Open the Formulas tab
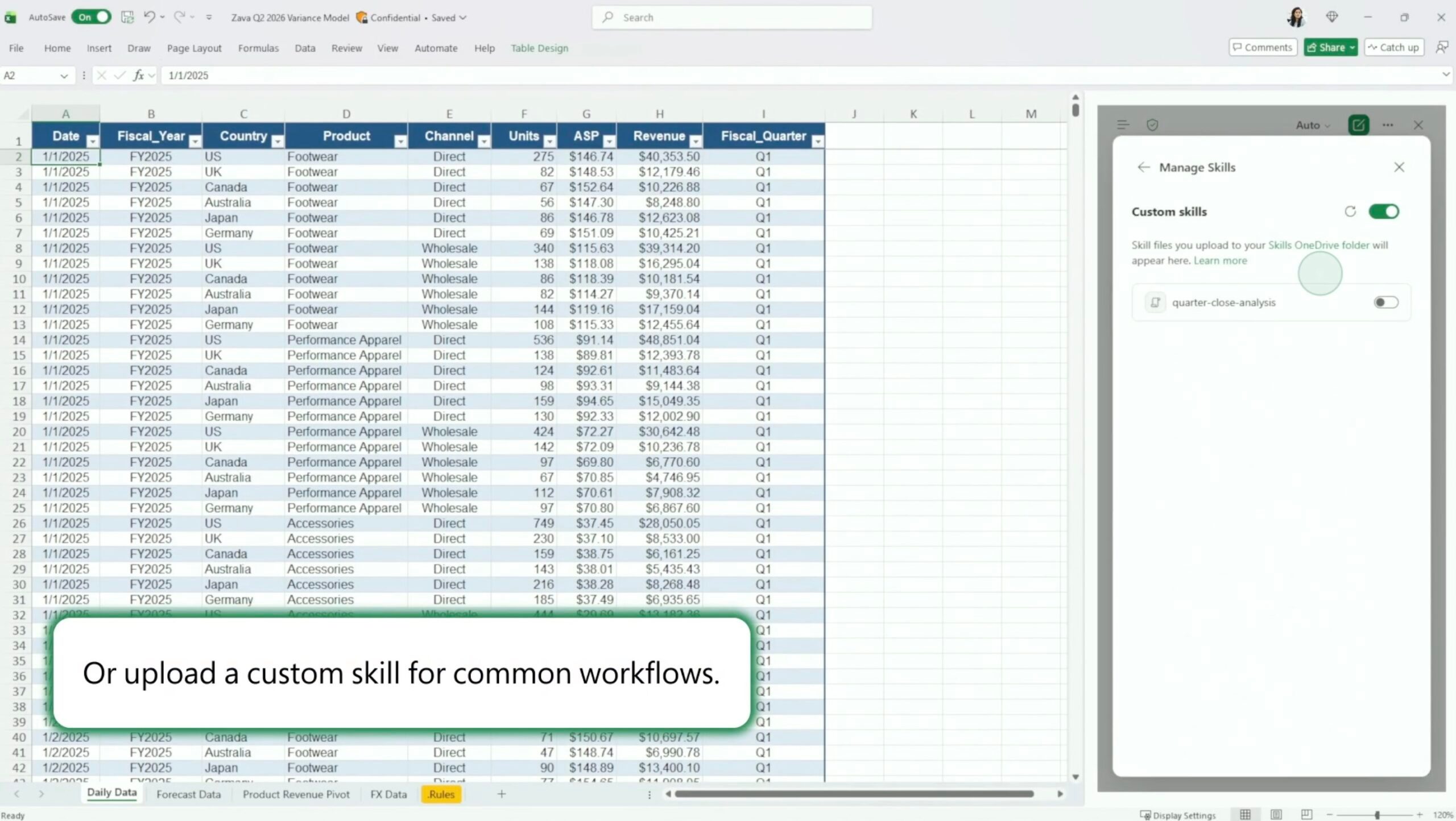 (258, 48)
